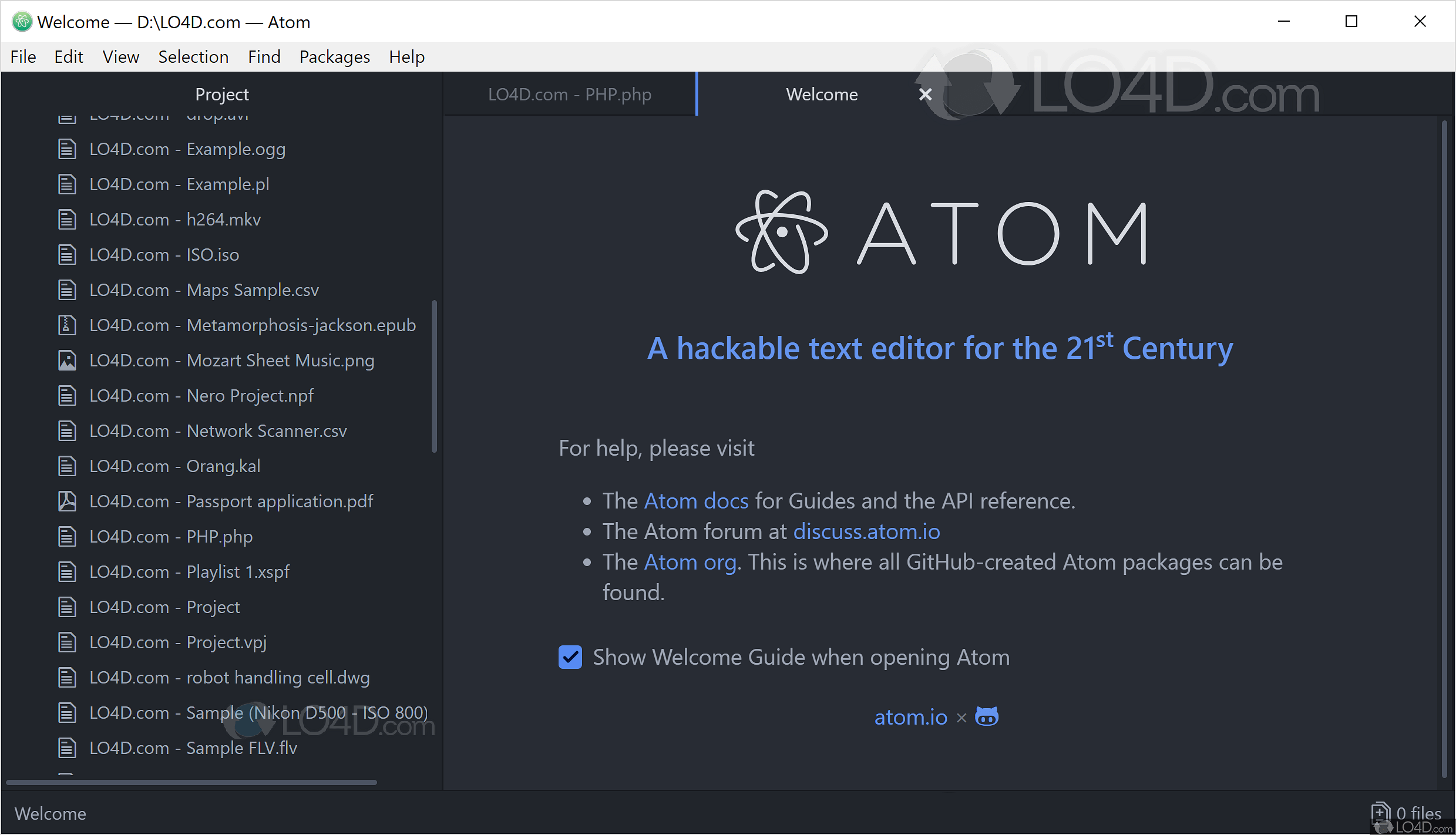Follow the Atom org link

click(x=690, y=562)
